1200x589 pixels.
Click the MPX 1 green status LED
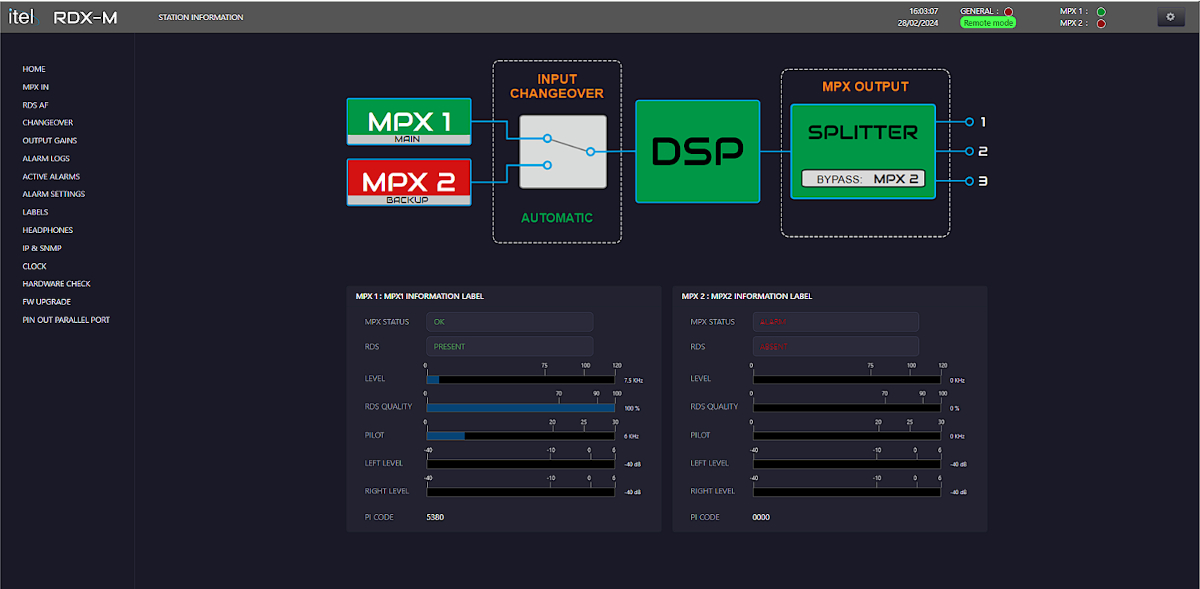[1101, 12]
